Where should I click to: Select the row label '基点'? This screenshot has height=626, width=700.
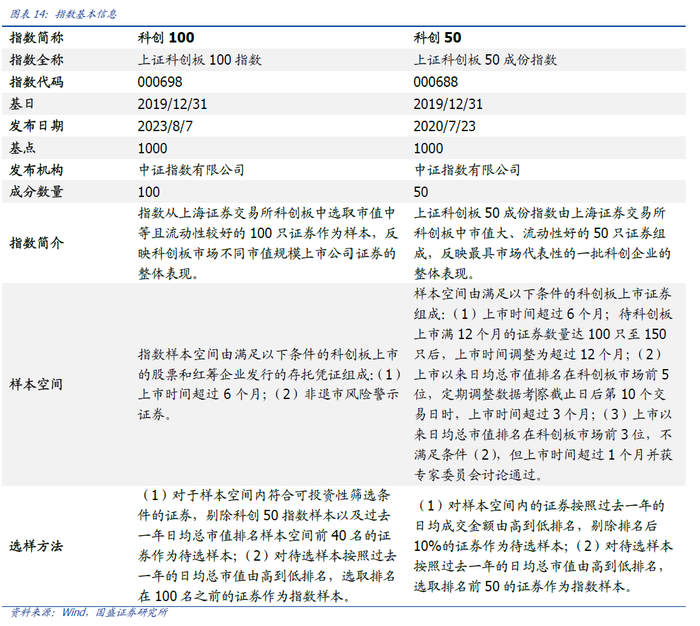(x=22, y=148)
